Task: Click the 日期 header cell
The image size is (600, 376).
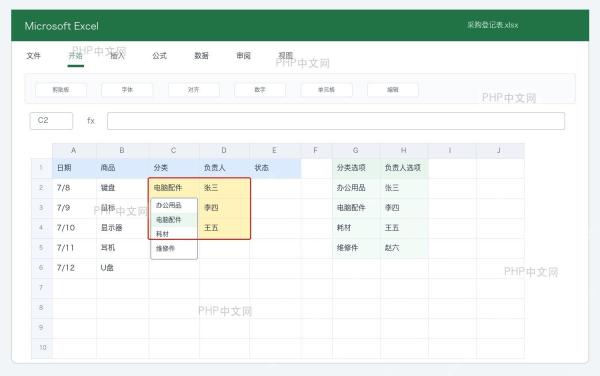Action: (74, 168)
